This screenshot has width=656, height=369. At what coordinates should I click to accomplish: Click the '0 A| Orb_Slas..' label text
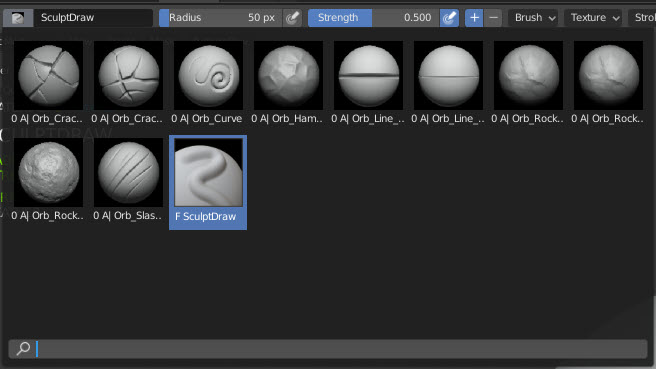pos(128,216)
